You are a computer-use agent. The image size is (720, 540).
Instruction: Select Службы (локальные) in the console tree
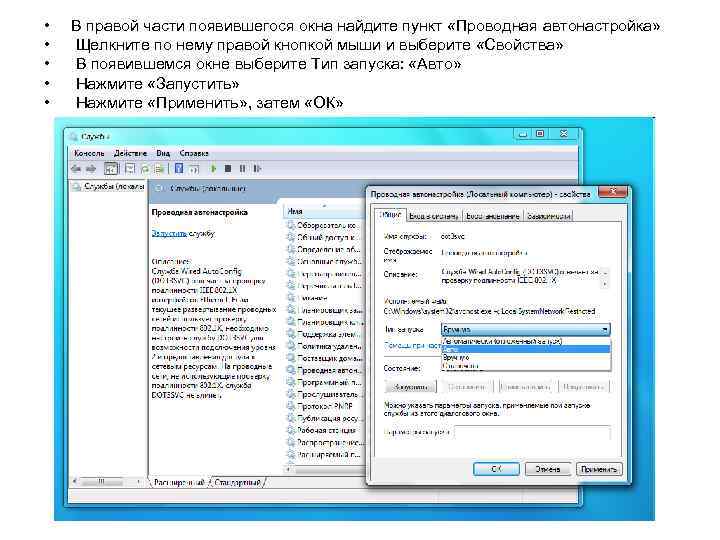pyautogui.click(x=109, y=186)
